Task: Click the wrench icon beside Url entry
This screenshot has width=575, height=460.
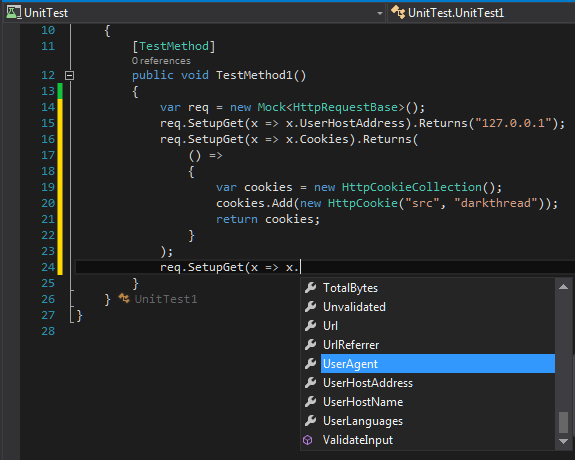Action: click(x=311, y=326)
